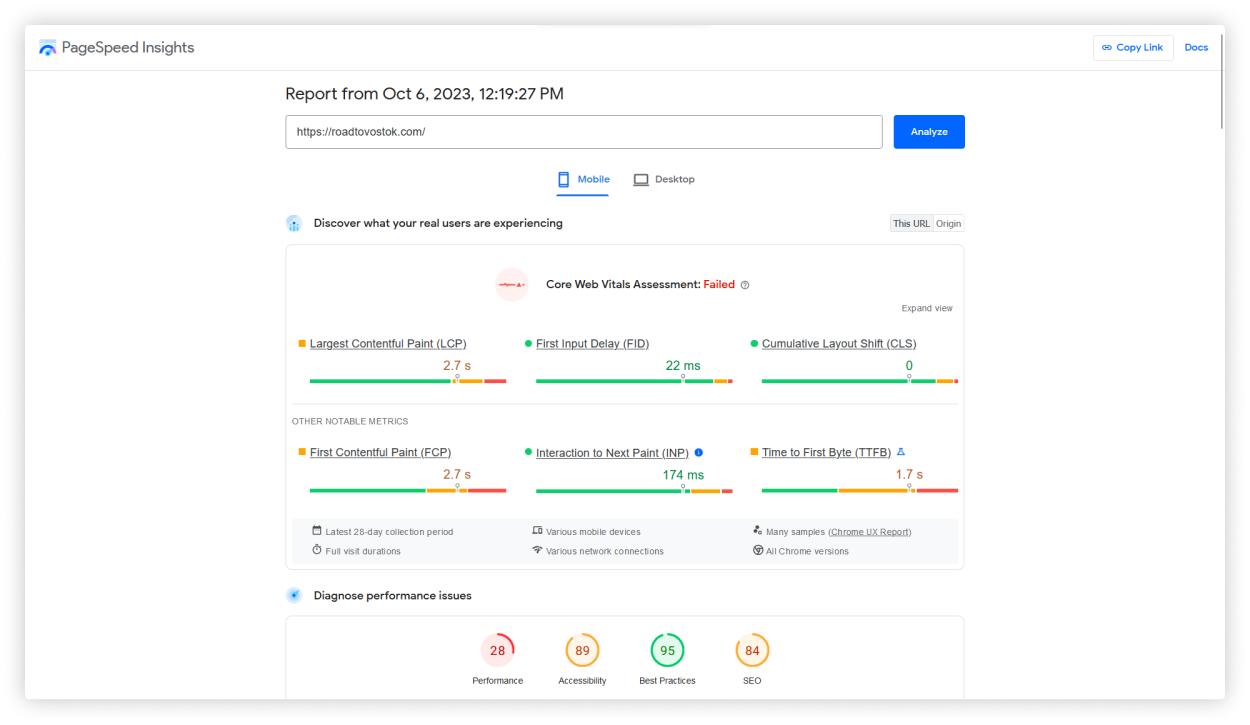Click the wifi icon beside network connections
1250x725 pixels.
[537, 550]
